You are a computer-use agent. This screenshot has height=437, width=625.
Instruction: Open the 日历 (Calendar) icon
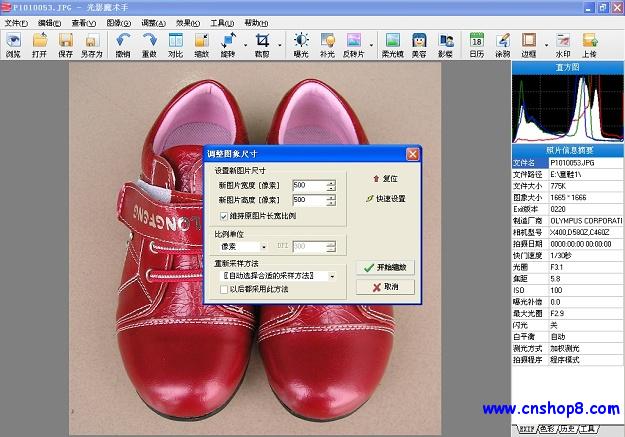tap(477, 45)
